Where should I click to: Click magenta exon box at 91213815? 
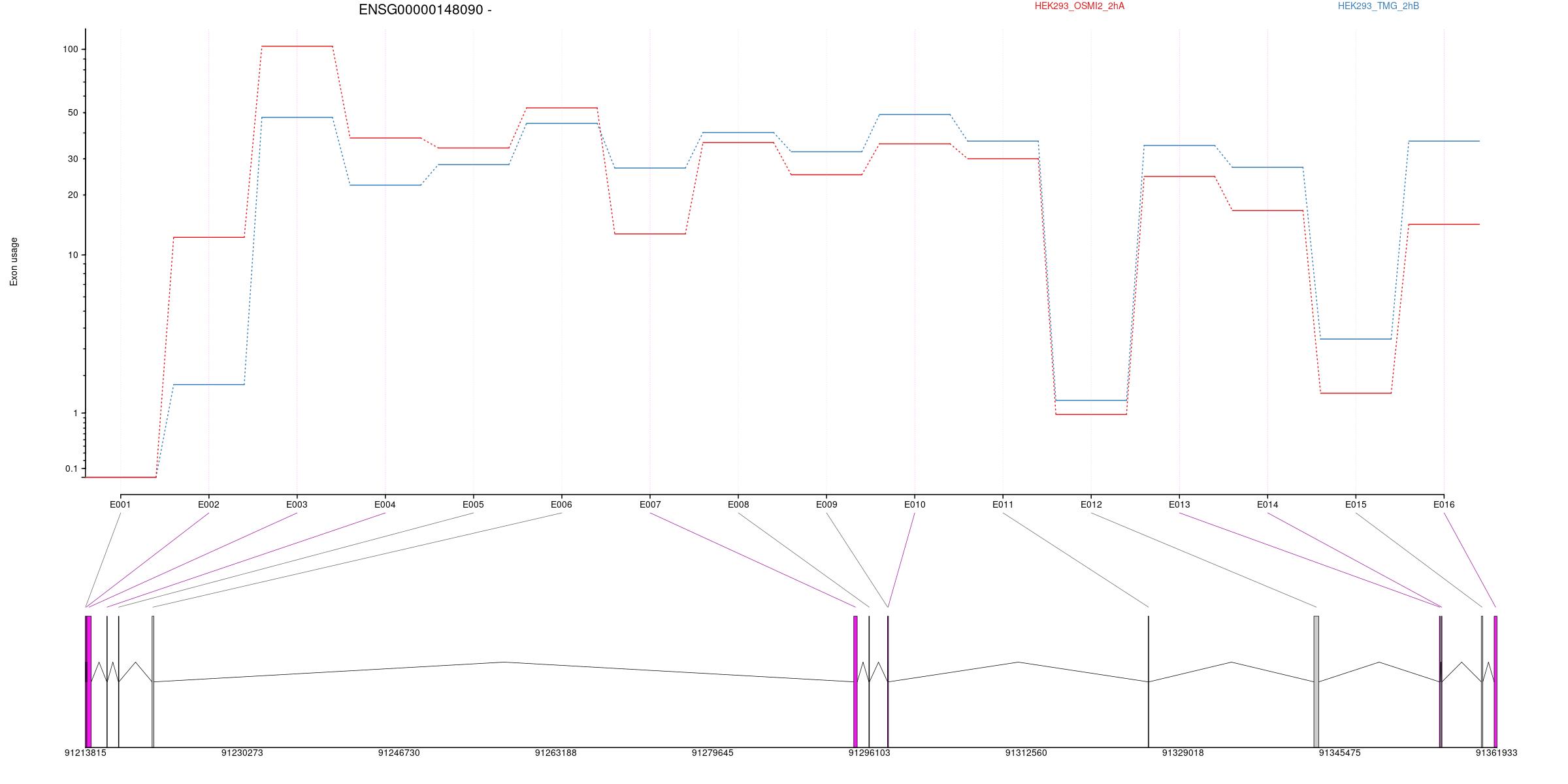point(88,681)
